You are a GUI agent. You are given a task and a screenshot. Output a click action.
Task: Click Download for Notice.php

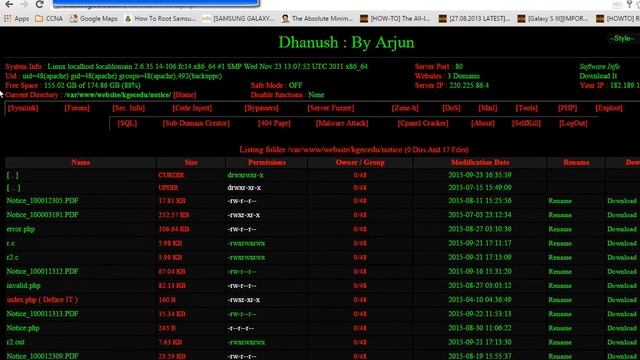click(x=622, y=328)
